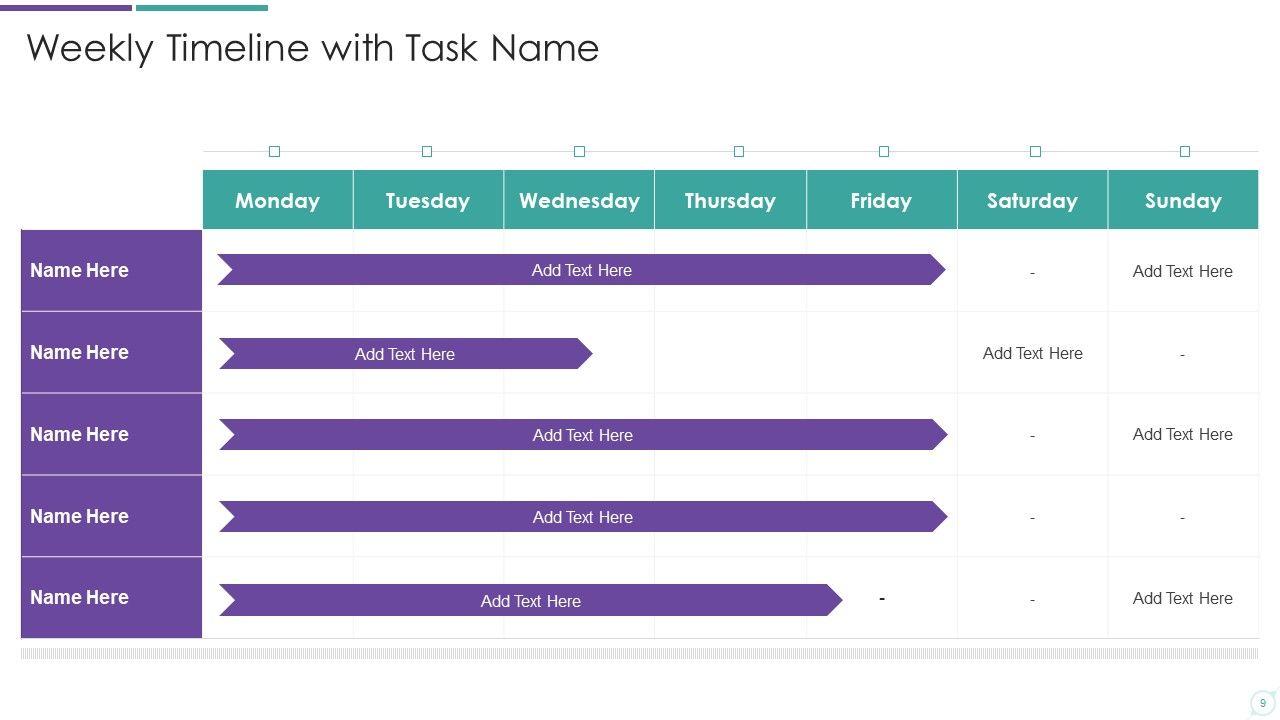The height and width of the screenshot is (720, 1280).
Task: Click the square marker above Wednesday
Action: (x=579, y=151)
